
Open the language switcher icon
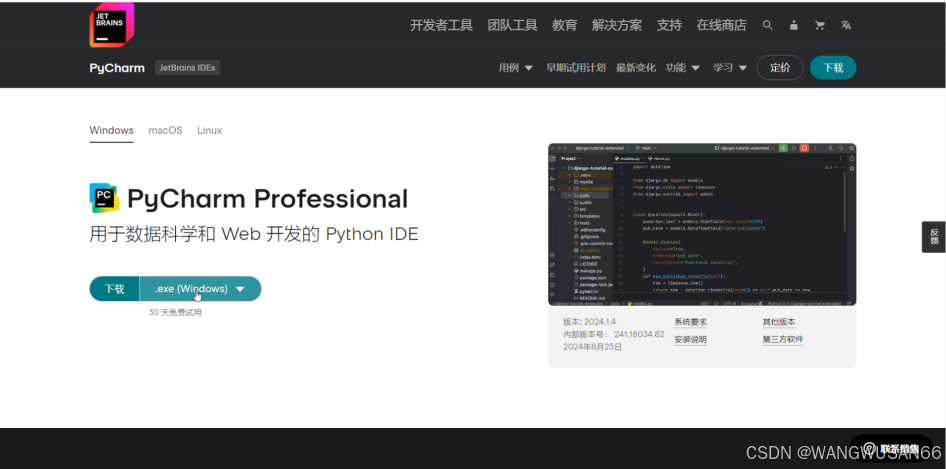[x=846, y=25]
